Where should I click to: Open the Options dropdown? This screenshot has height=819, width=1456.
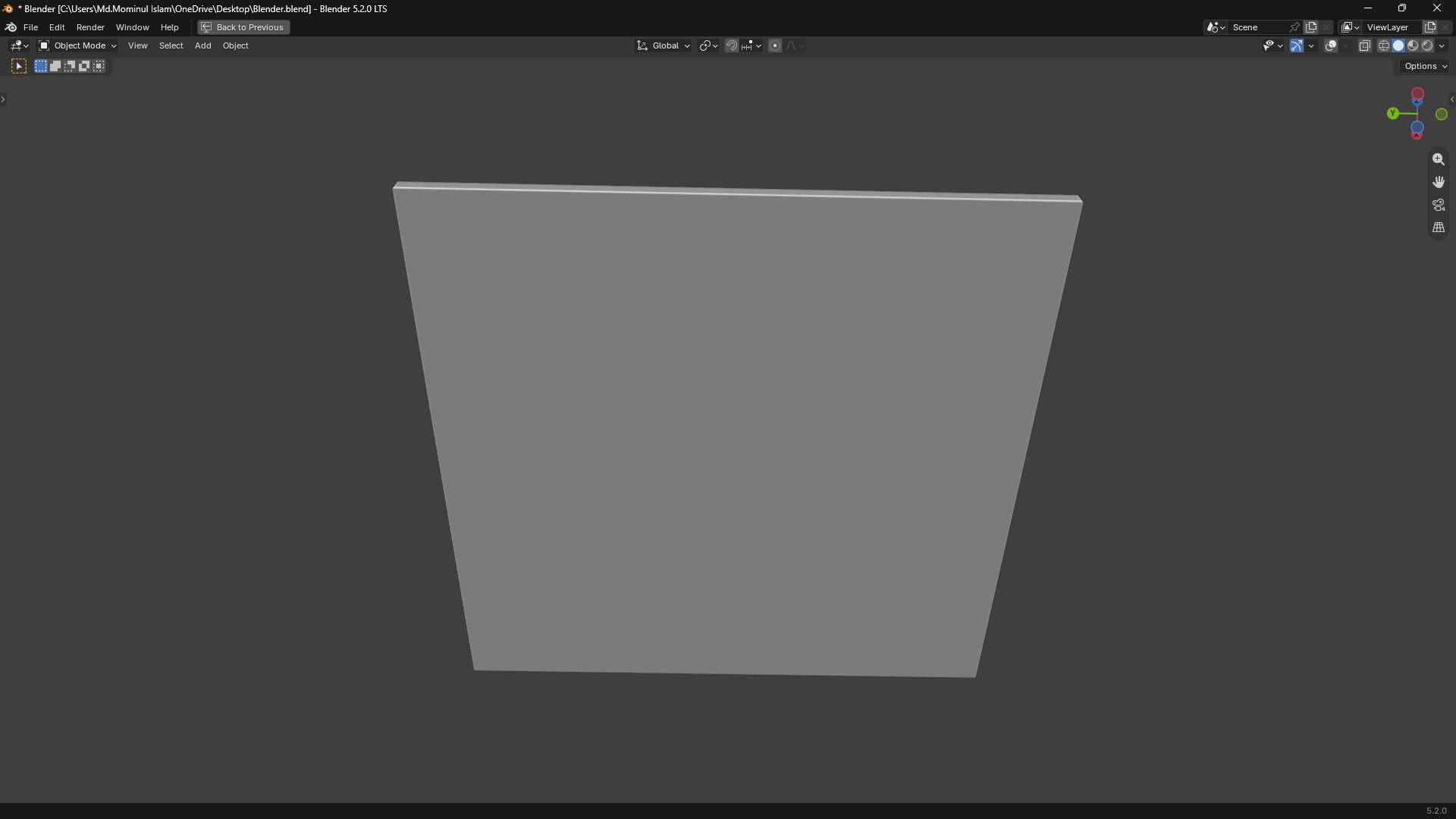point(1426,67)
